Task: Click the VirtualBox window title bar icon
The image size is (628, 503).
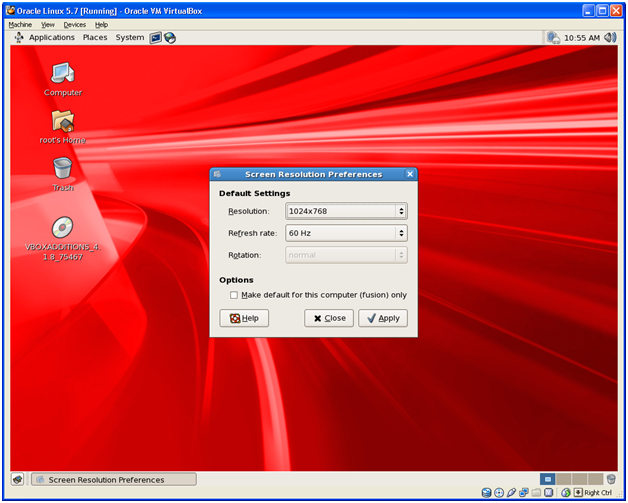Action: [x=10, y=10]
